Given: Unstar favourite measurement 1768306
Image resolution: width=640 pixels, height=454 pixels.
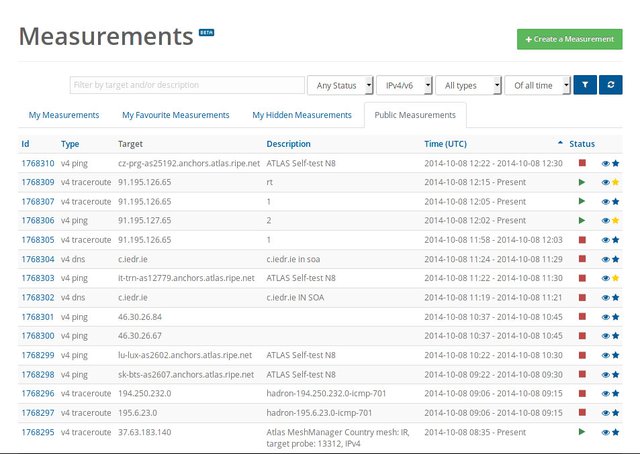Looking at the screenshot, I should click(616, 220).
